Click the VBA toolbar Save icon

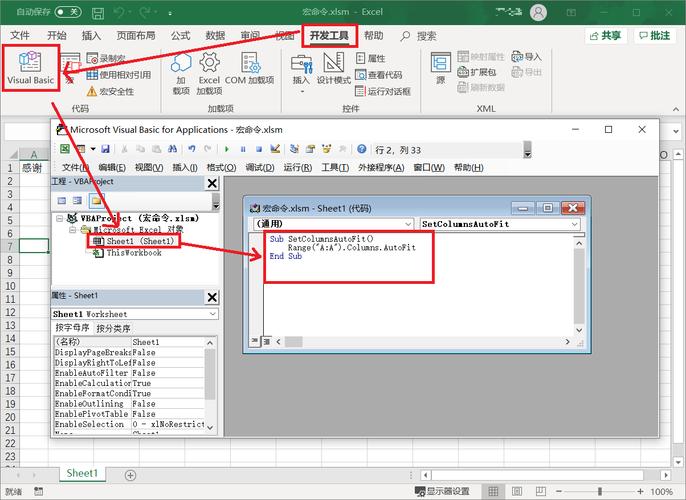click(x=105, y=149)
